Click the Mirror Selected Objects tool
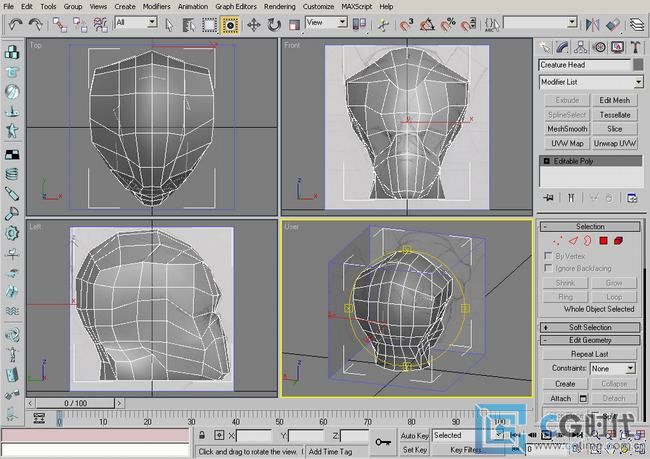Screen dimensions: 650x459 pyautogui.click(x=592, y=25)
